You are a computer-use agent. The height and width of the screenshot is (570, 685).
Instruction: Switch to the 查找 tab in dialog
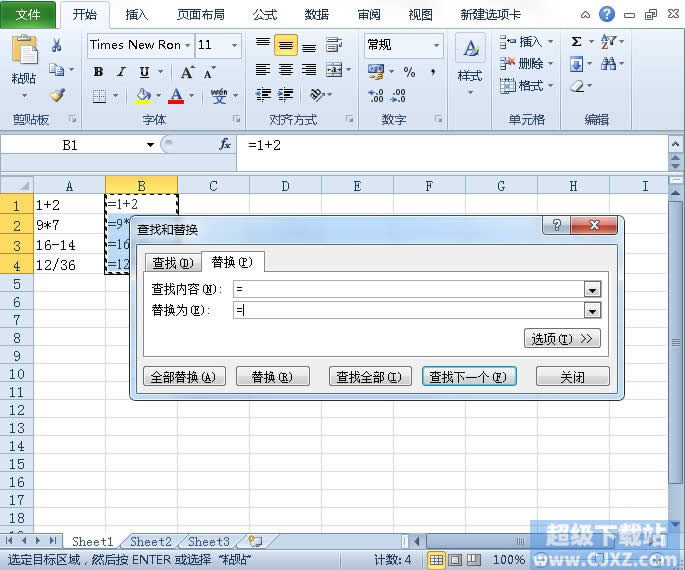click(172, 263)
